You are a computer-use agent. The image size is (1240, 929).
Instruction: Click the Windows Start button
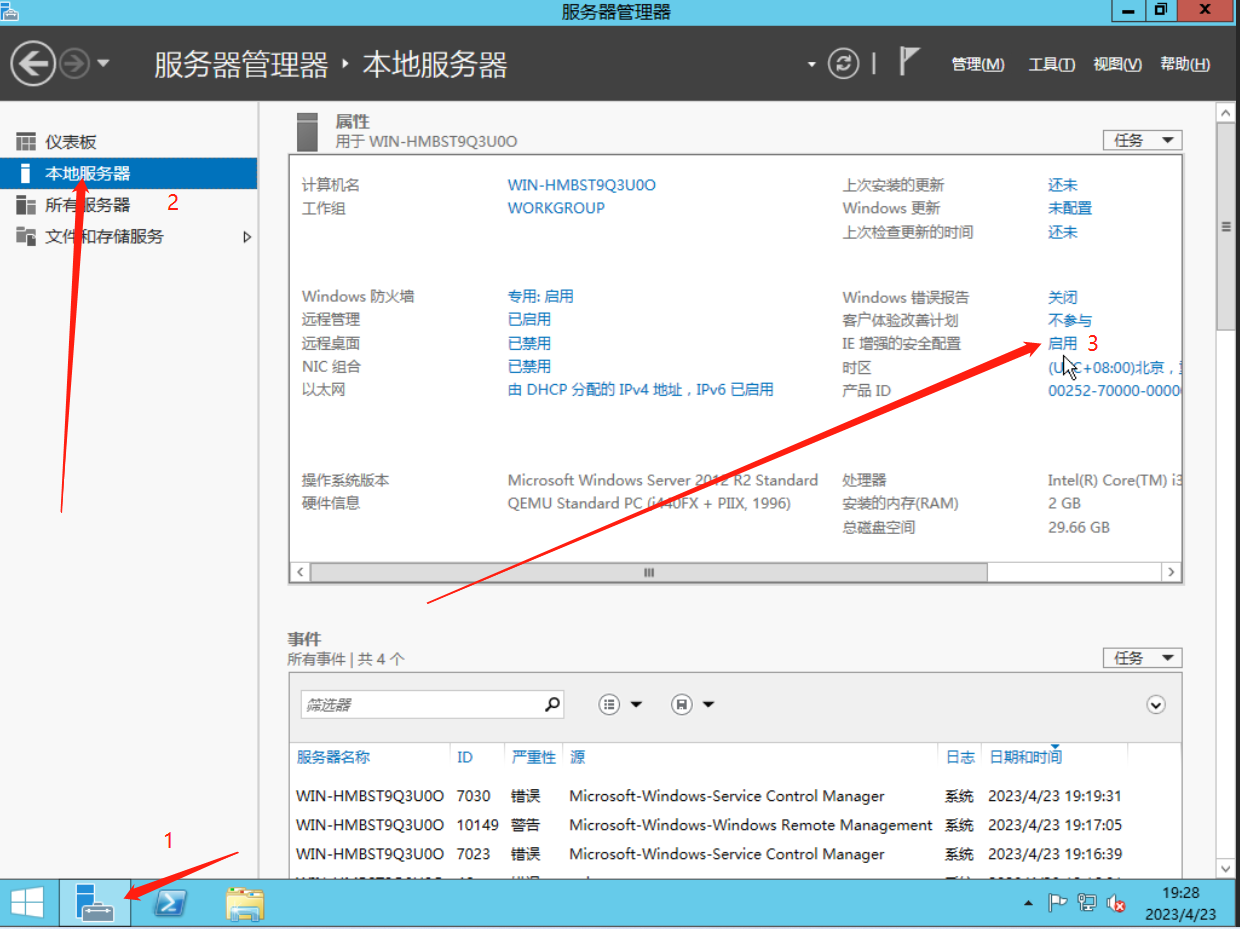point(27,904)
